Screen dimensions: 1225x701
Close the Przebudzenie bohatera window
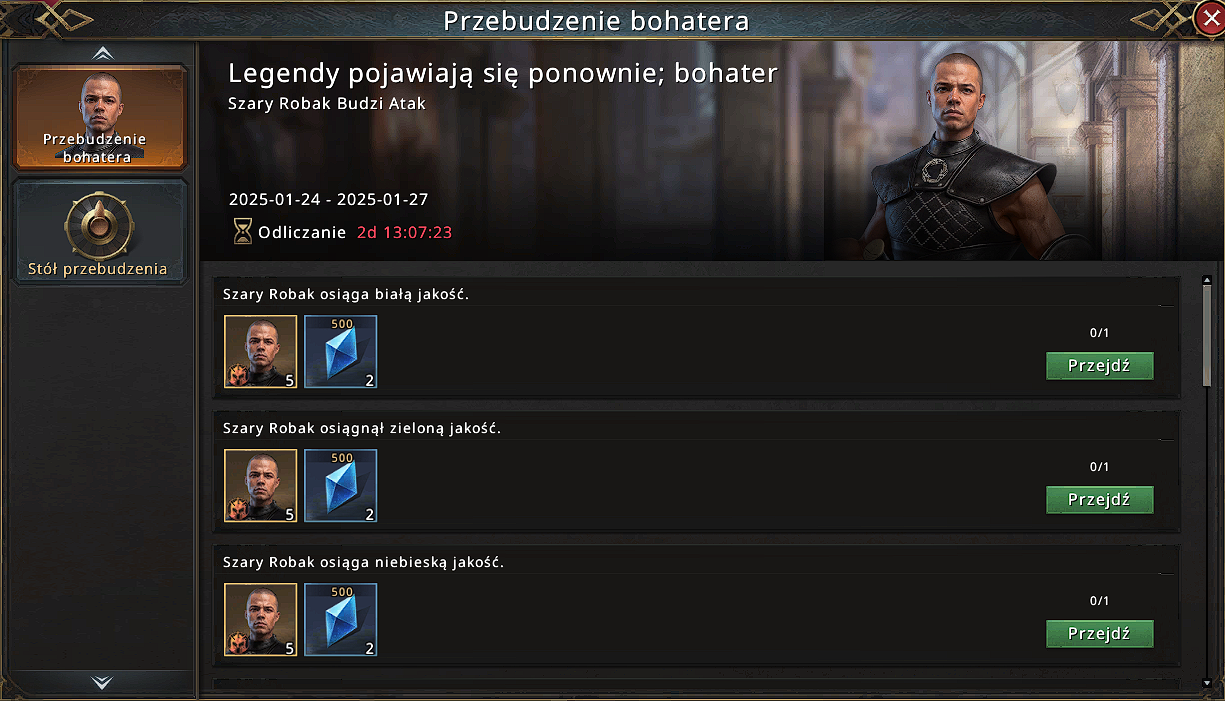pyautogui.click(x=1208, y=18)
